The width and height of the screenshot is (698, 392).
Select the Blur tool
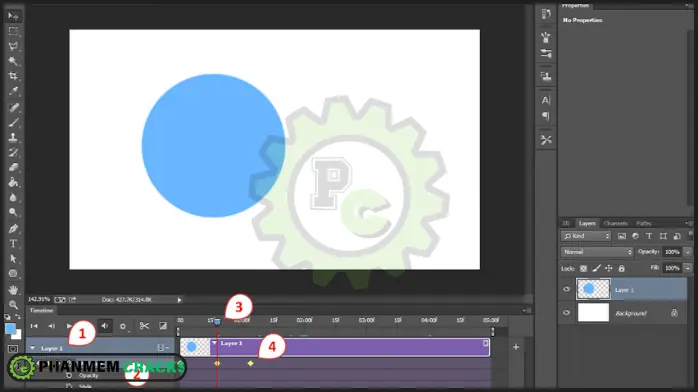click(13, 198)
